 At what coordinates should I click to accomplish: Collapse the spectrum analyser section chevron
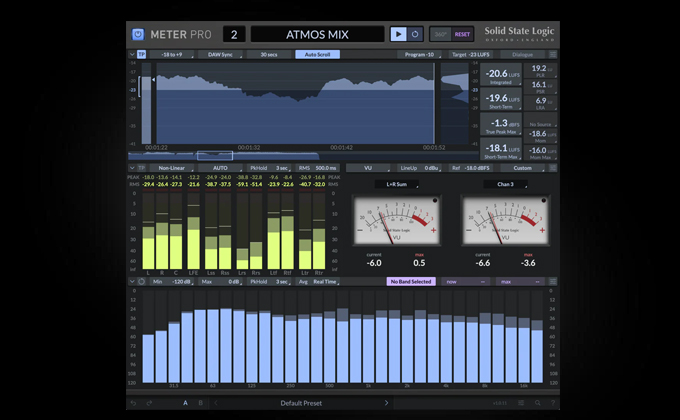click(x=132, y=282)
